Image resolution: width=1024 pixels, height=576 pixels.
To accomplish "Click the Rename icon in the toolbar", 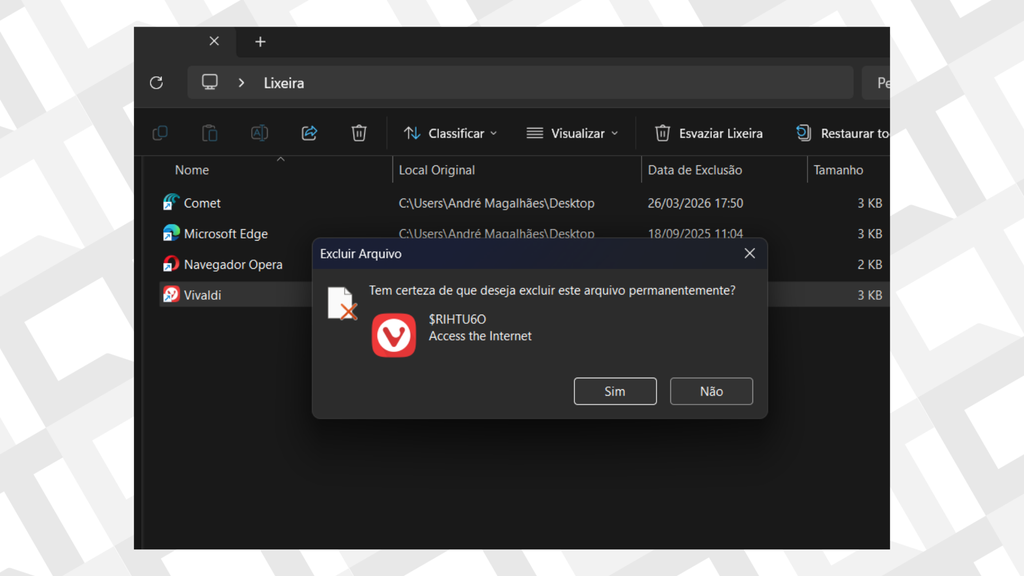I will point(259,133).
